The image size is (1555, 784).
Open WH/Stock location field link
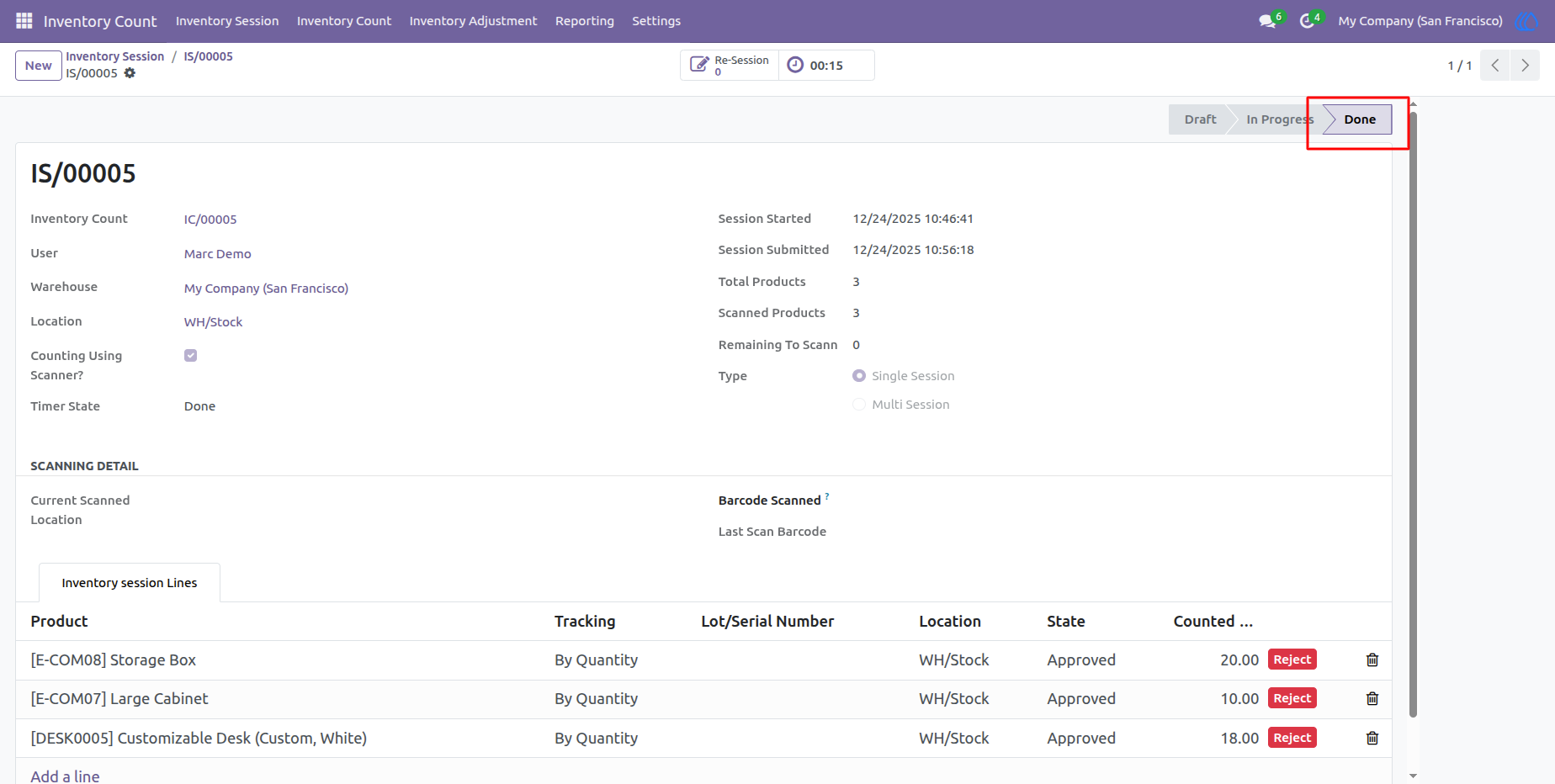pos(213,322)
